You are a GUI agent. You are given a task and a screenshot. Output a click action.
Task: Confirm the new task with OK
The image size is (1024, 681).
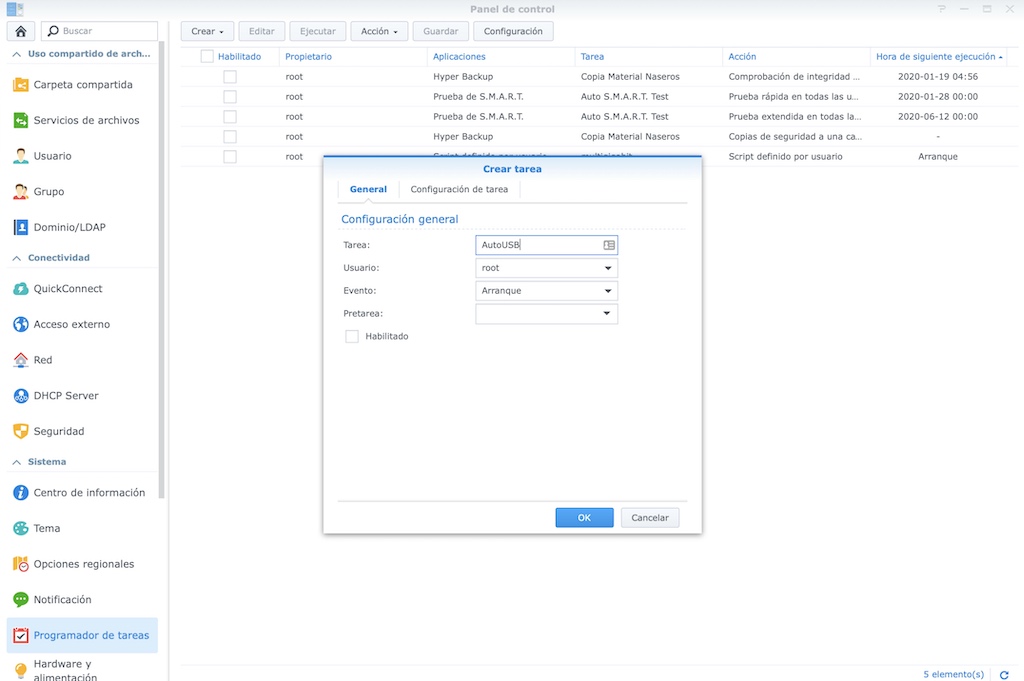pos(584,517)
